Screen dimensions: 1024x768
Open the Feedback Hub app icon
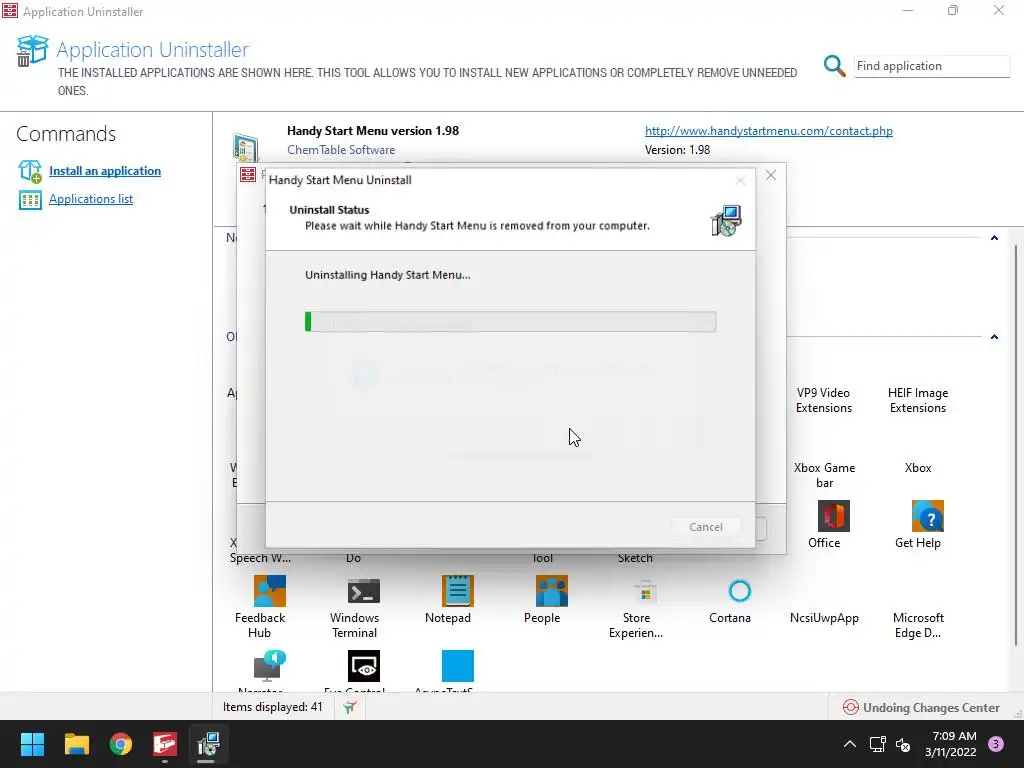tap(269, 591)
